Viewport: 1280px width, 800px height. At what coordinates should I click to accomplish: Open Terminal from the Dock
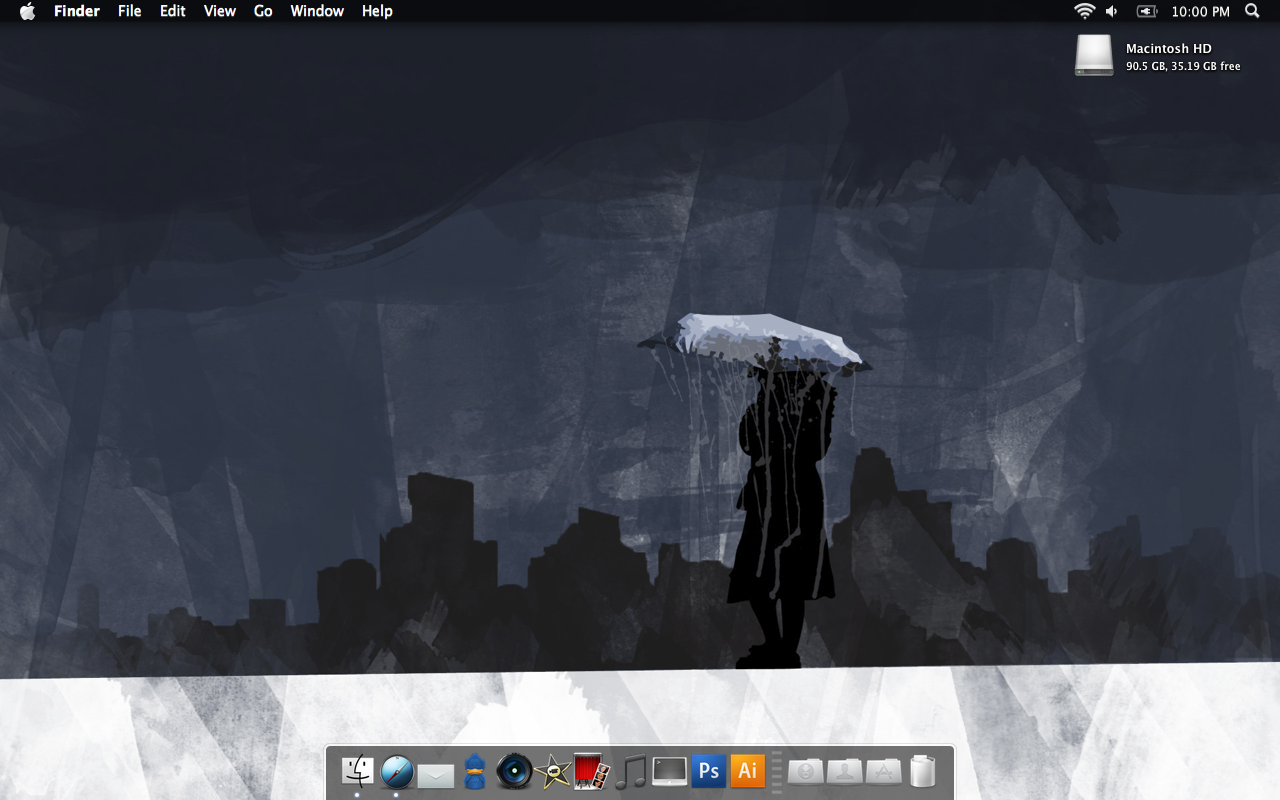point(670,771)
